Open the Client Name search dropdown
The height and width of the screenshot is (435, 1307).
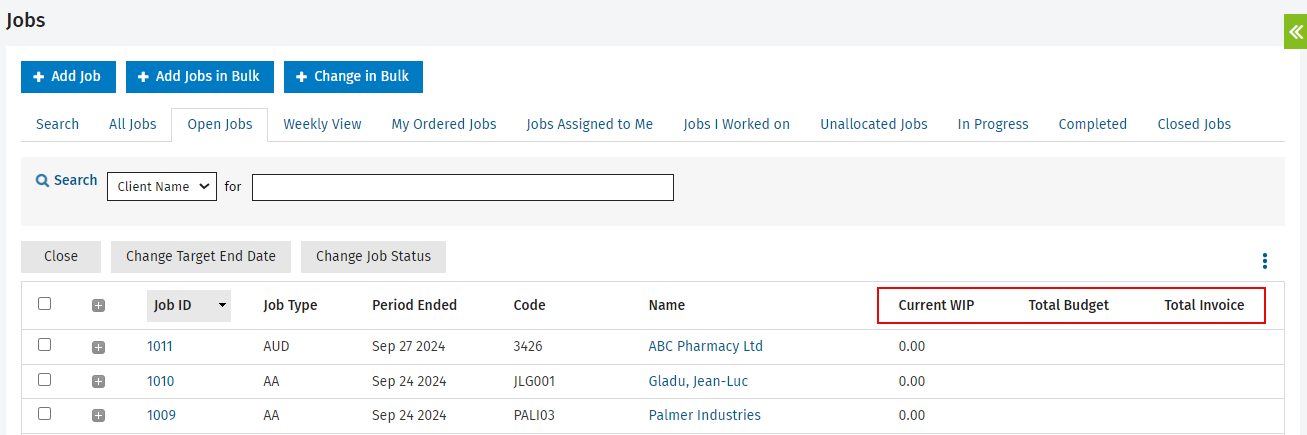click(162, 186)
